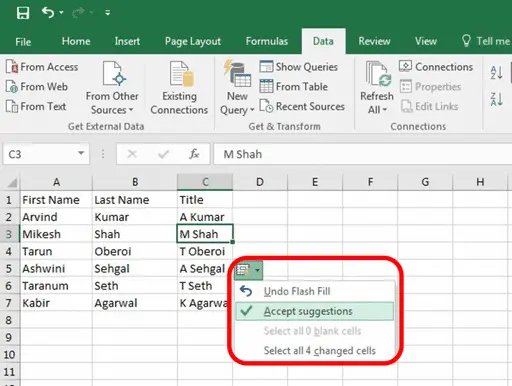
Task: Select column D header
Action: pos(260,182)
